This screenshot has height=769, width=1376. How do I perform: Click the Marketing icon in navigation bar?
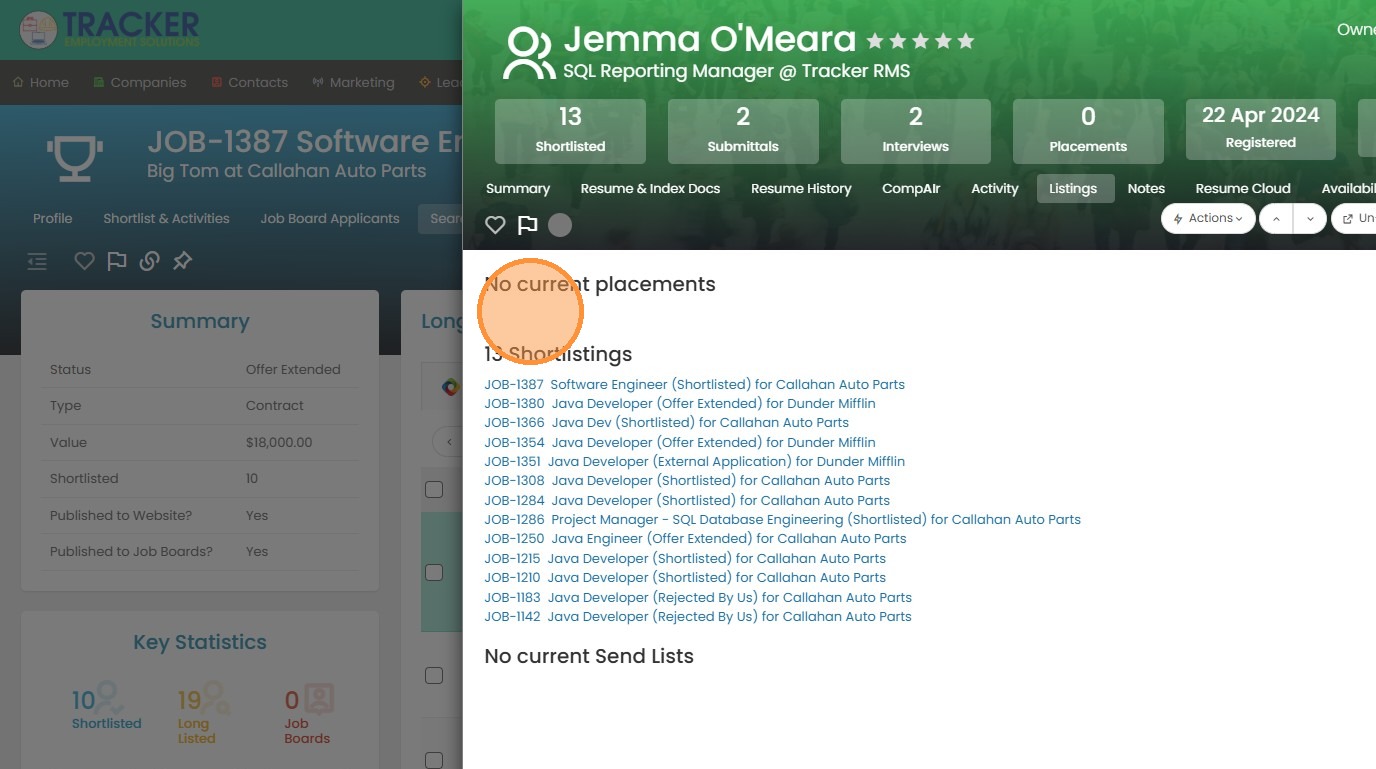point(318,82)
